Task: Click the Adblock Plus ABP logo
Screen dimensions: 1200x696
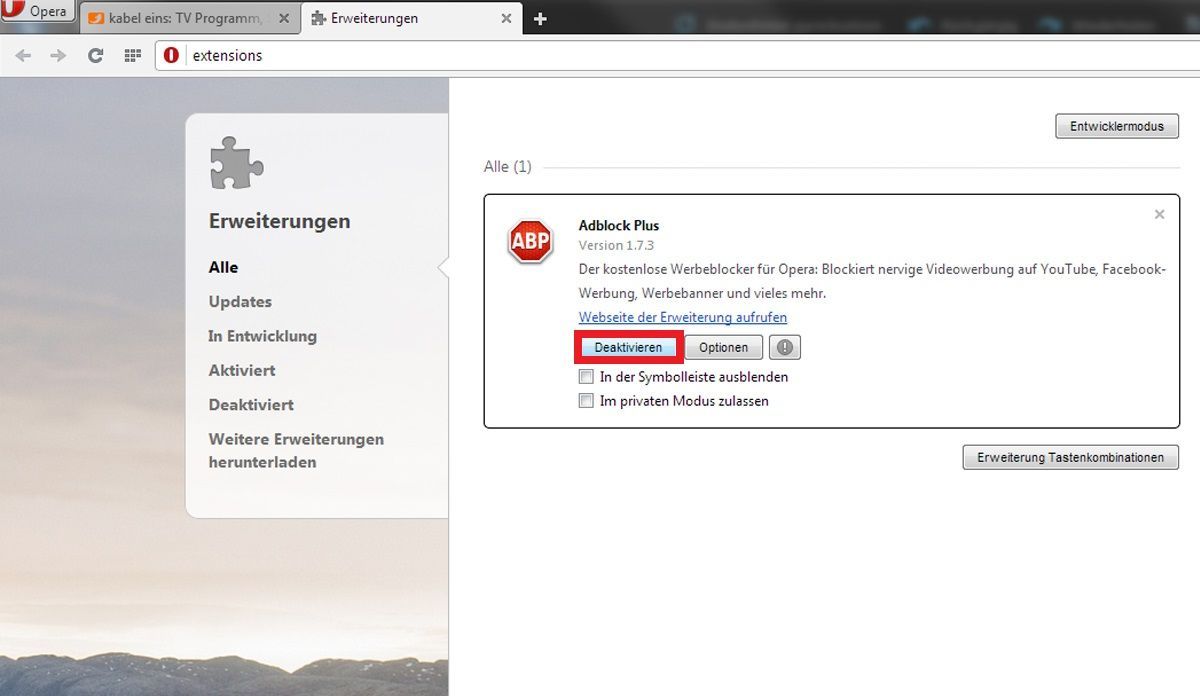Action: 530,242
